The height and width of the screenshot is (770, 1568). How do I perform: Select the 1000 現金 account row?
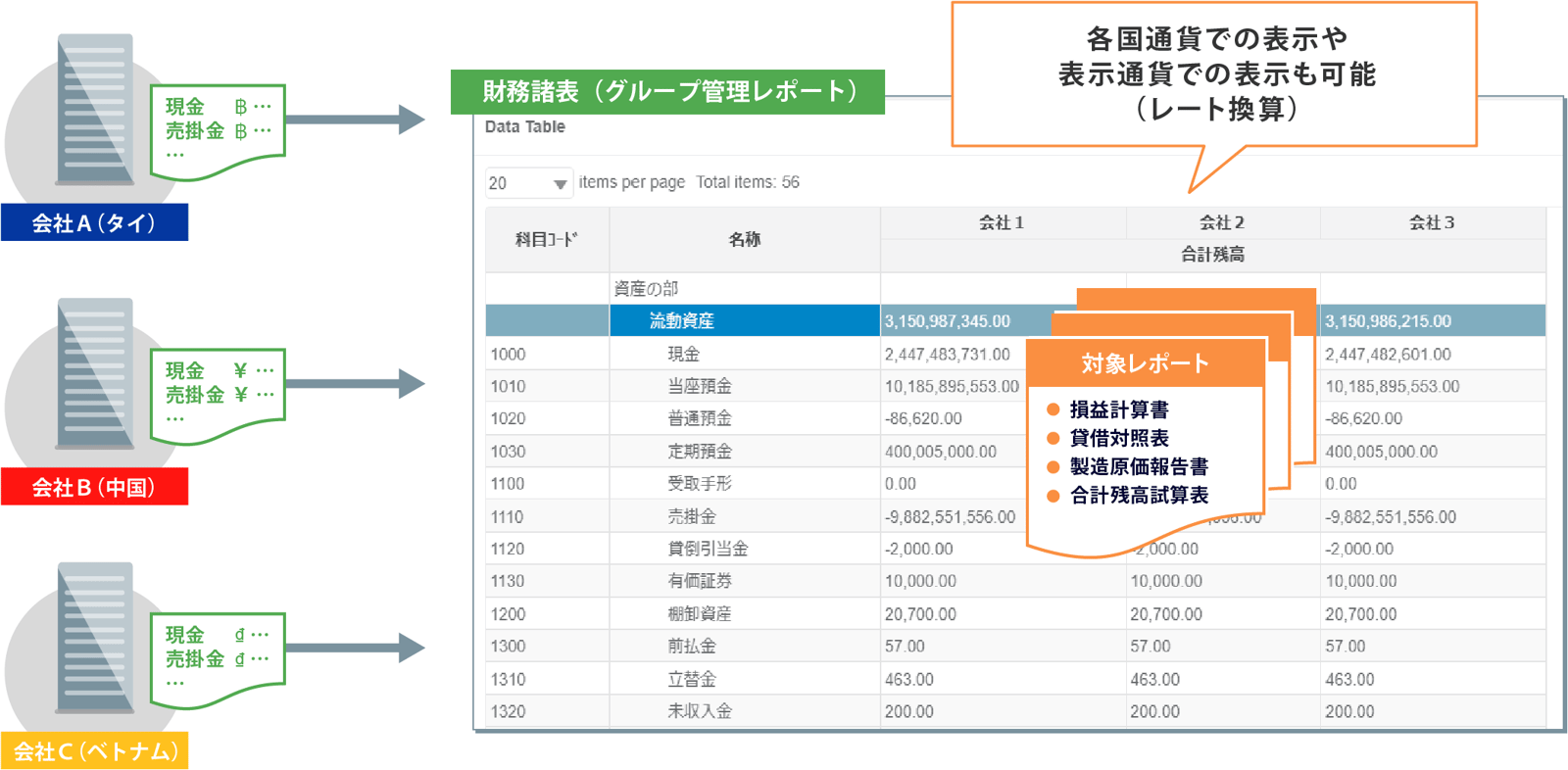(683, 354)
